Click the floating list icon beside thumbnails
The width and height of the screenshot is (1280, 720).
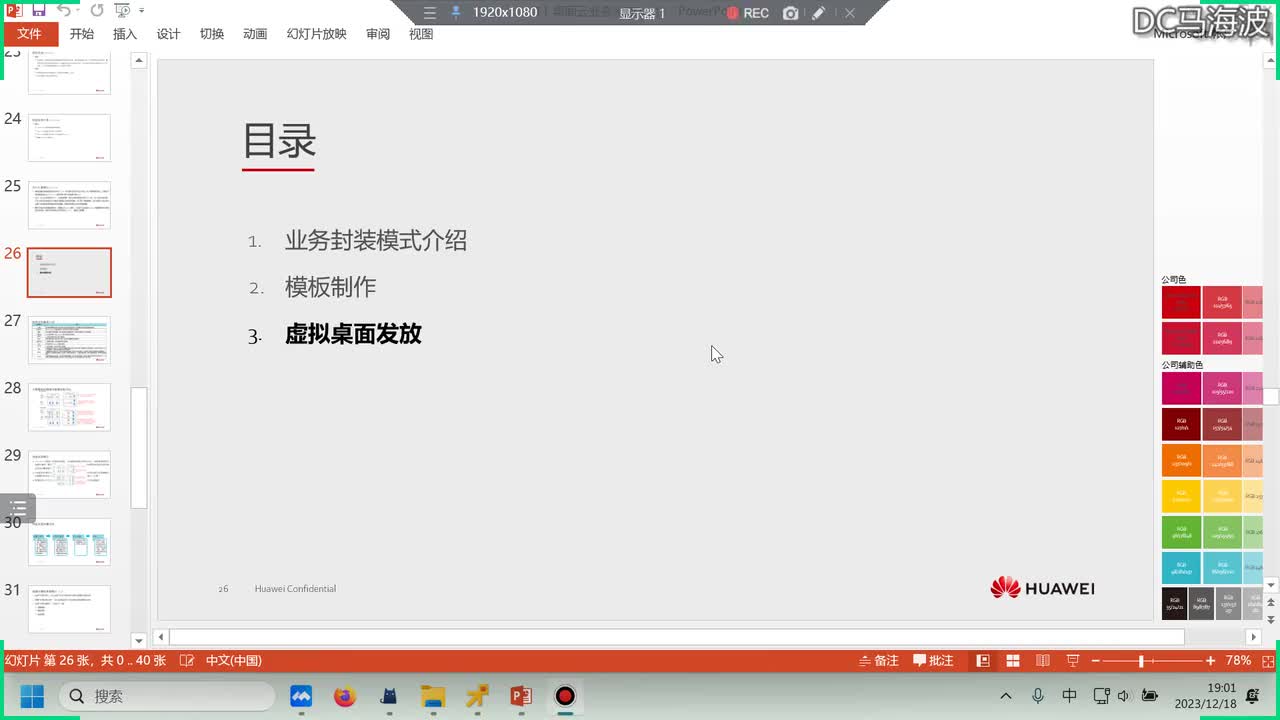(18, 509)
